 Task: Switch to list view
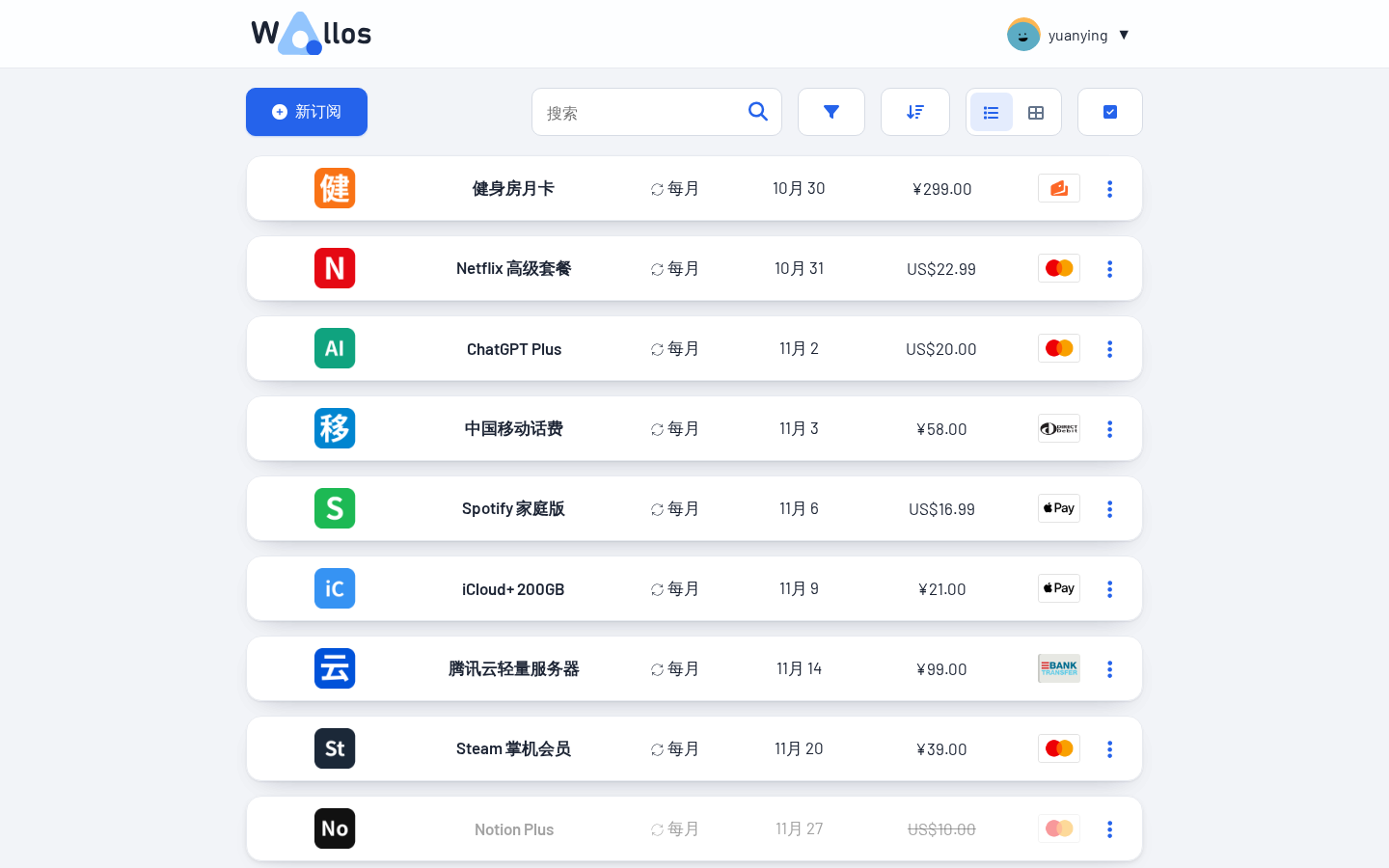[991, 113]
